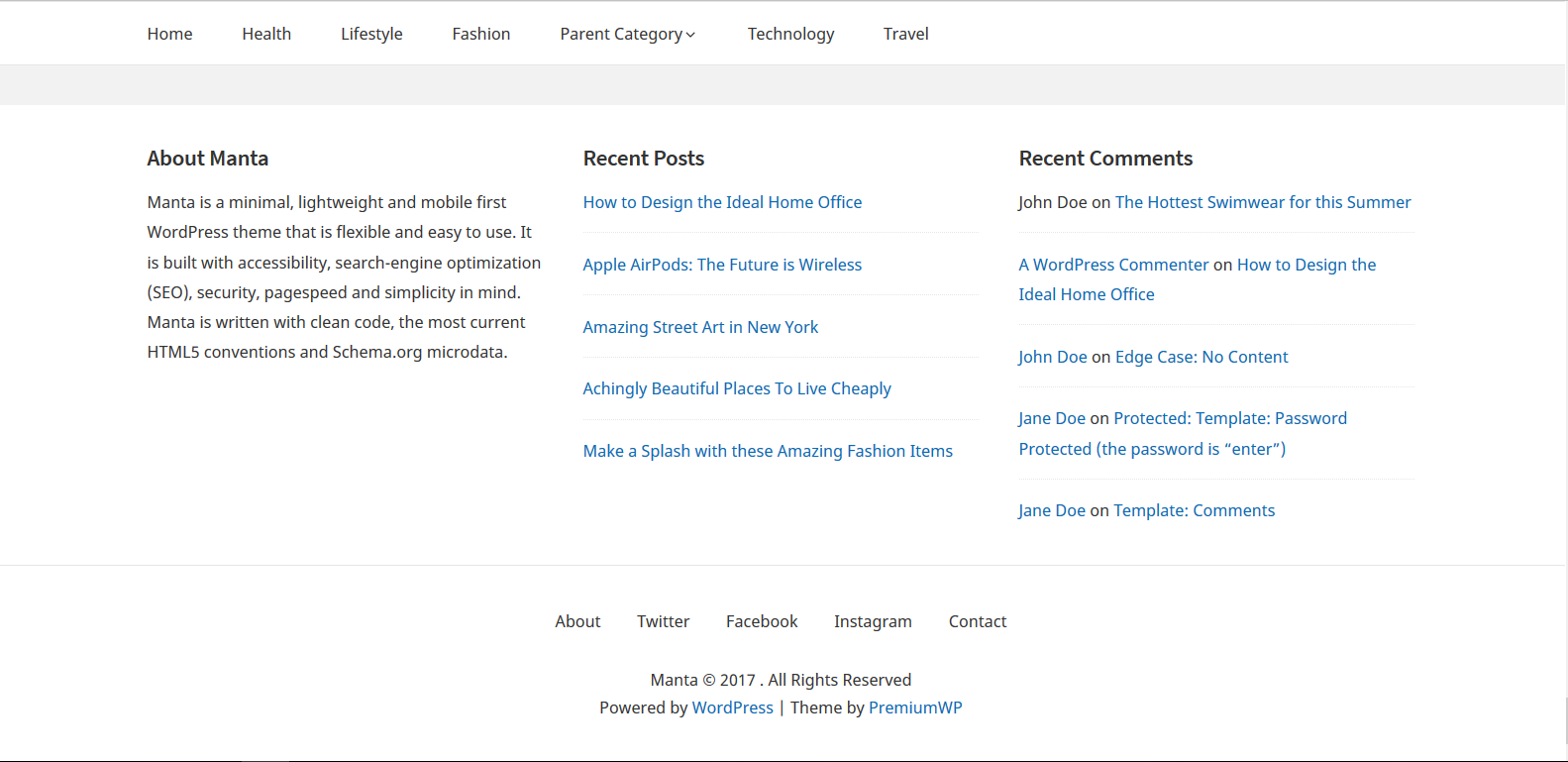Image resolution: width=1568 pixels, height=762 pixels.
Task: Open the 'Edge Case: No Content' link
Action: coord(1202,357)
